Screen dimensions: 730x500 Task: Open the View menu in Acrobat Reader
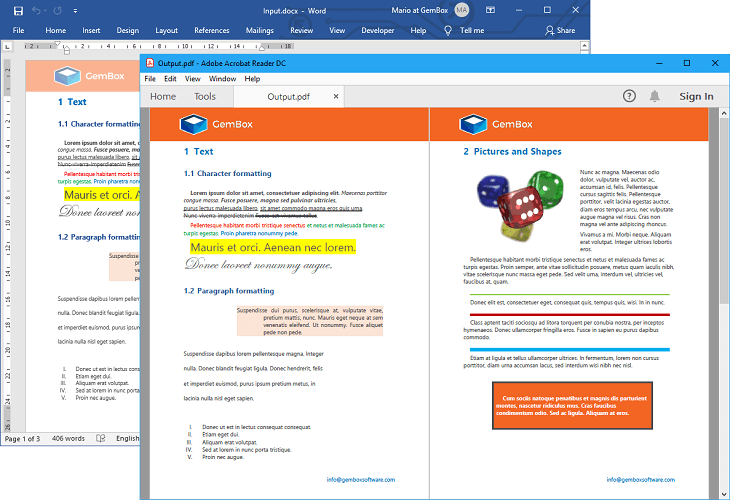pyautogui.click(x=192, y=79)
